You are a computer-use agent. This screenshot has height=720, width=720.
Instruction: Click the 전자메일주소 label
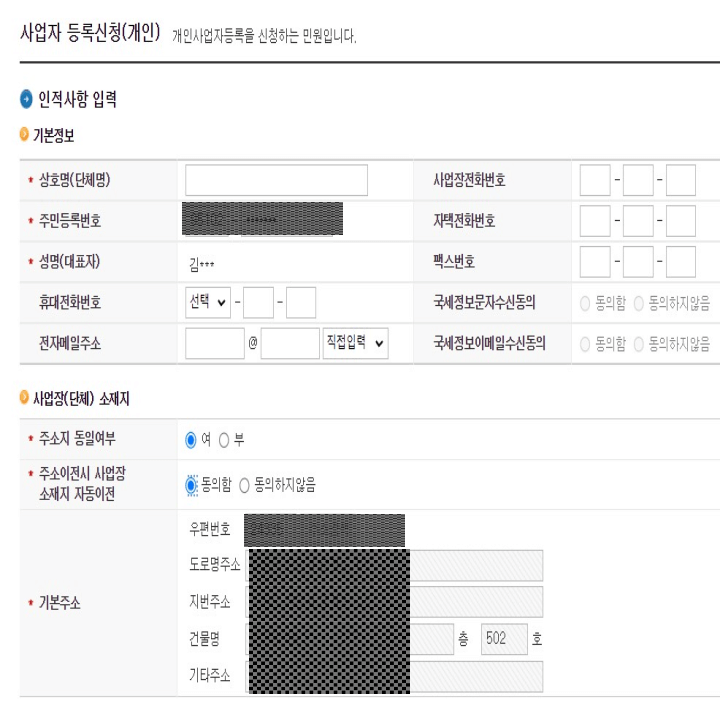click(70, 343)
